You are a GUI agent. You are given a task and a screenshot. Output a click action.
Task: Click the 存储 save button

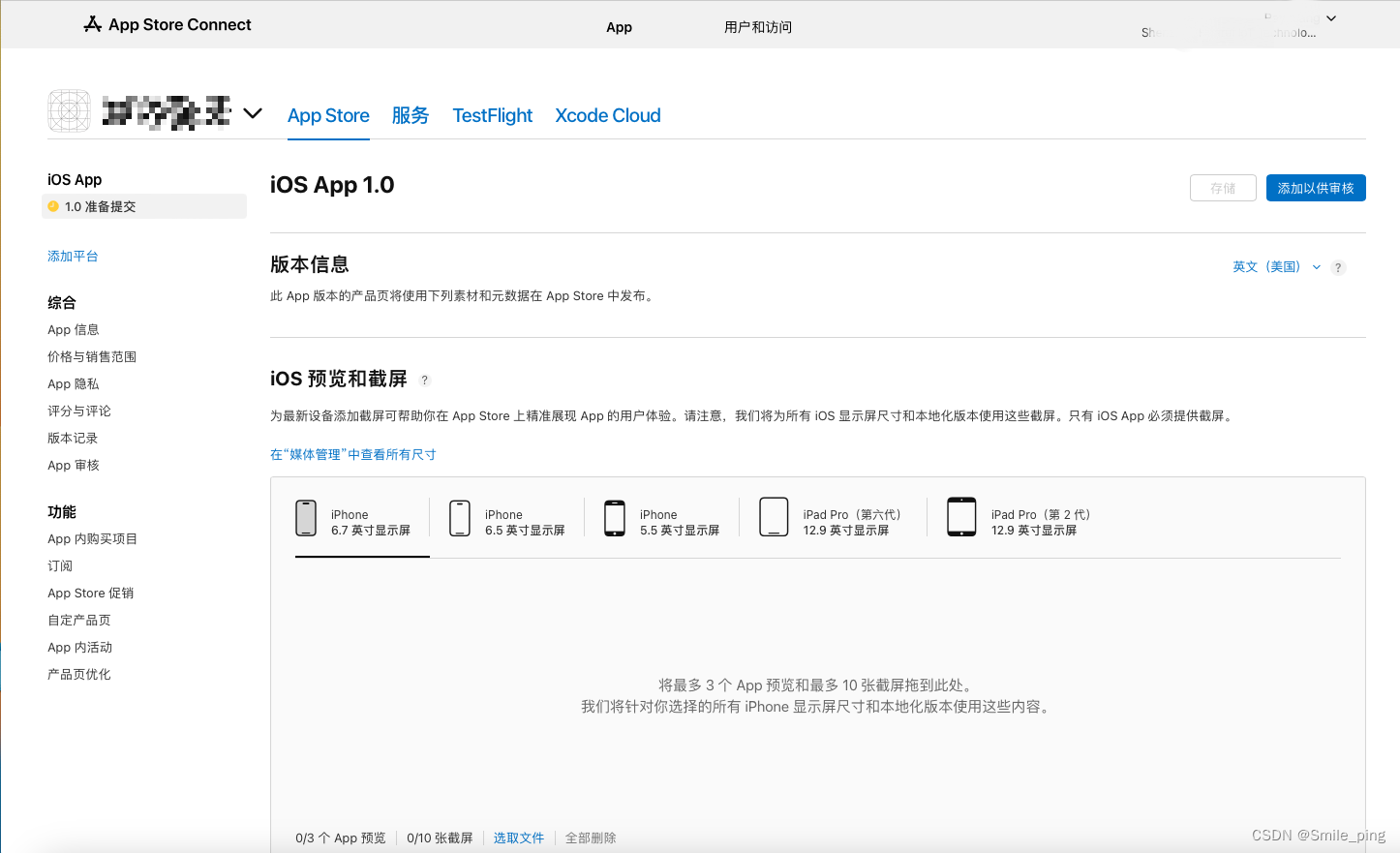click(1223, 188)
